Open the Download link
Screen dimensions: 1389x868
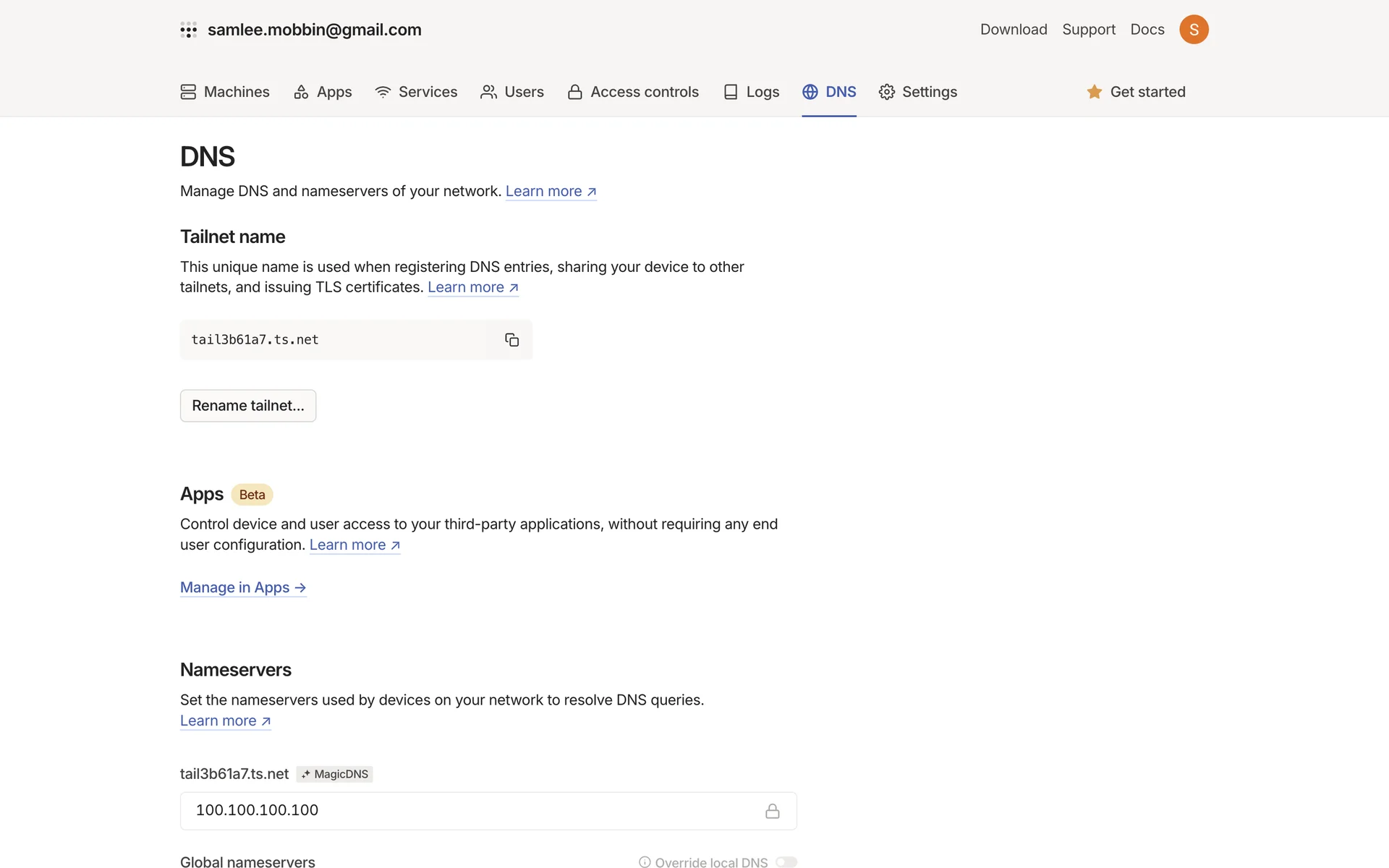point(1013,30)
